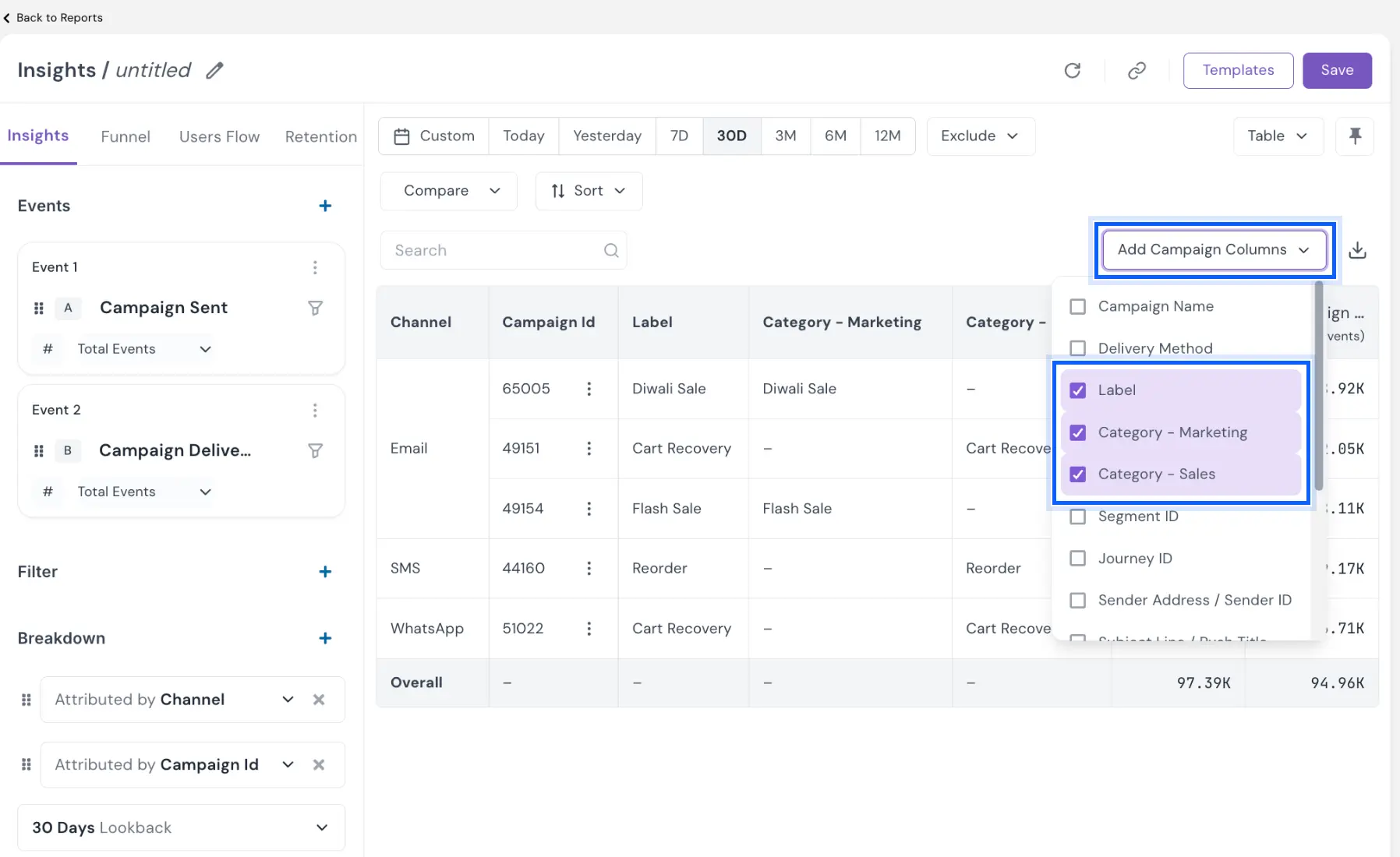Open the Exclude dropdown
This screenshot has height=857, width=1400.
tap(981, 136)
